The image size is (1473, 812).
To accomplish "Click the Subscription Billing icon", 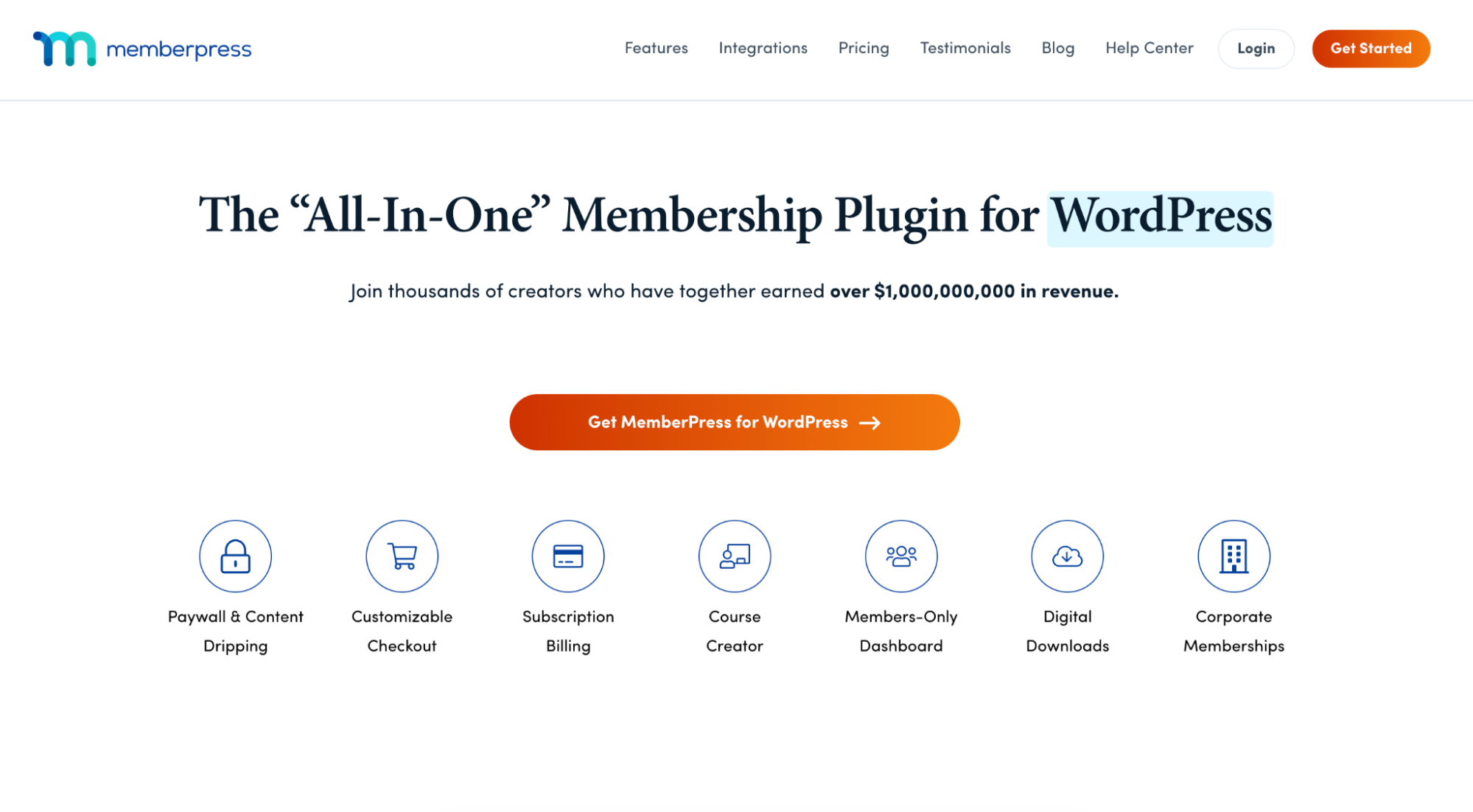I will click(x=567, y=556).
